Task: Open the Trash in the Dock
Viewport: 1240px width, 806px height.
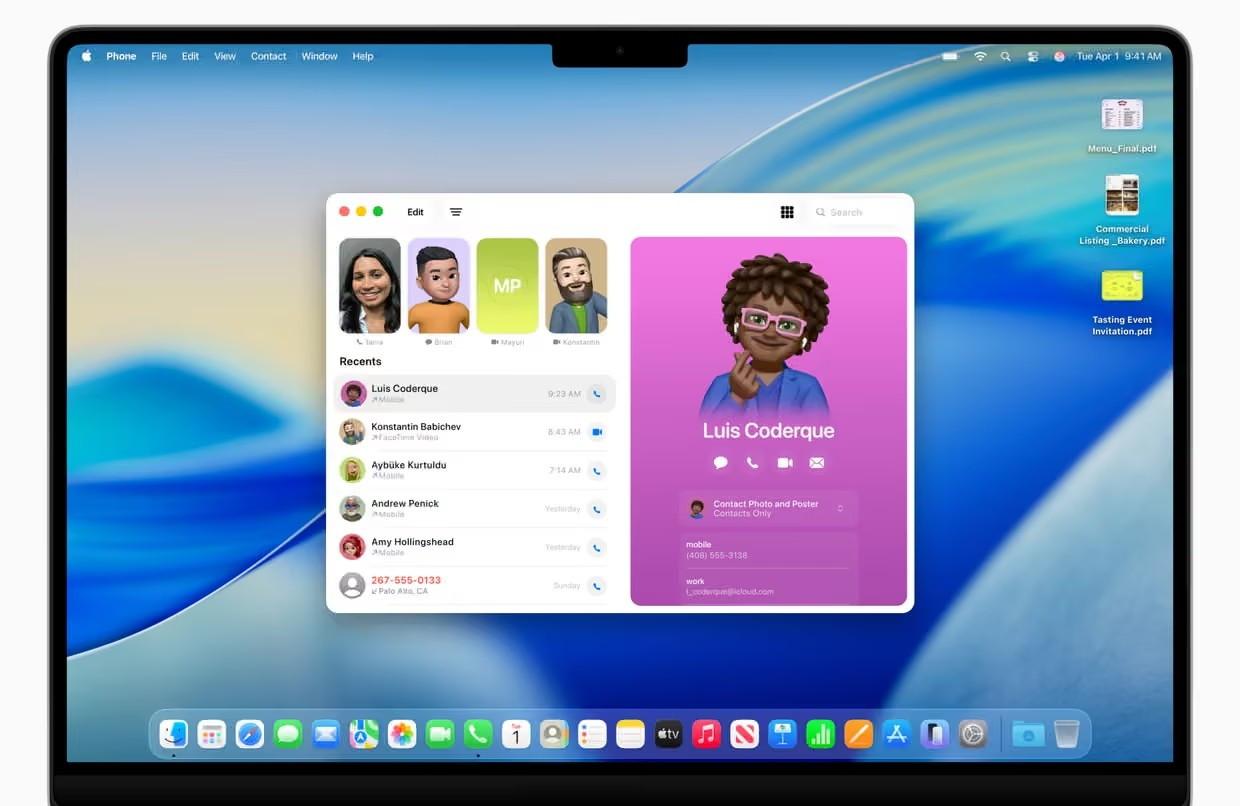Action: click(x=1066, y=734)
